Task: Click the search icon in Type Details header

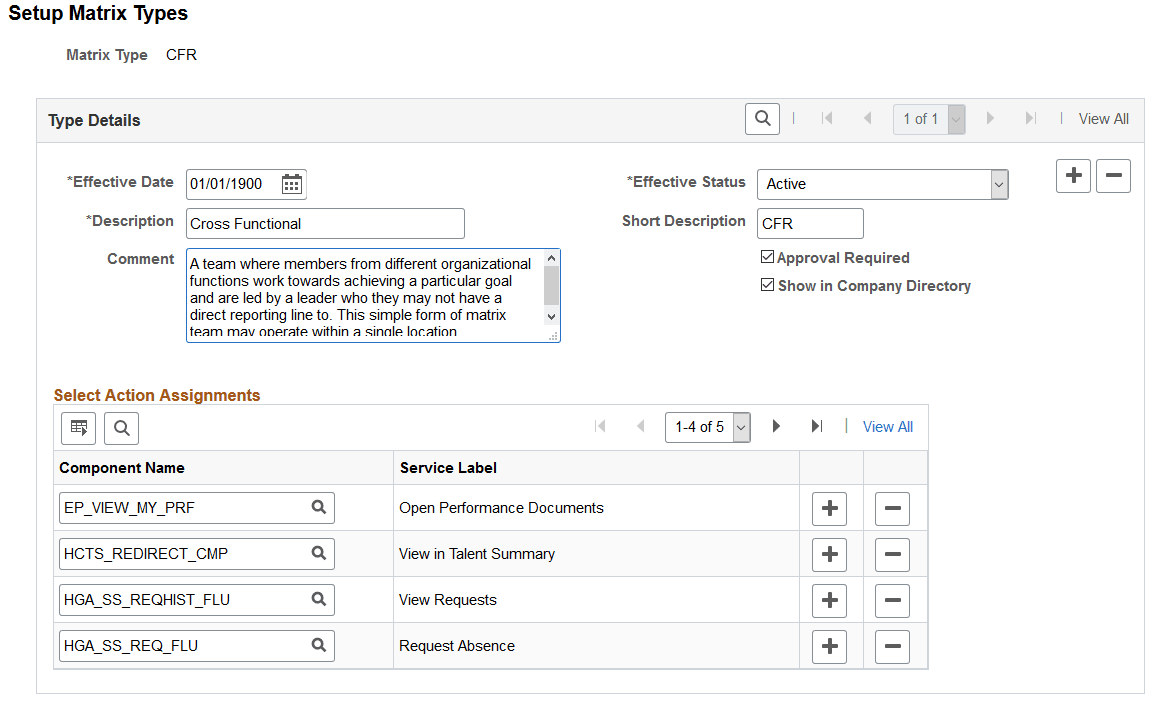Action: pyautogui.click(x=762, y=118)
